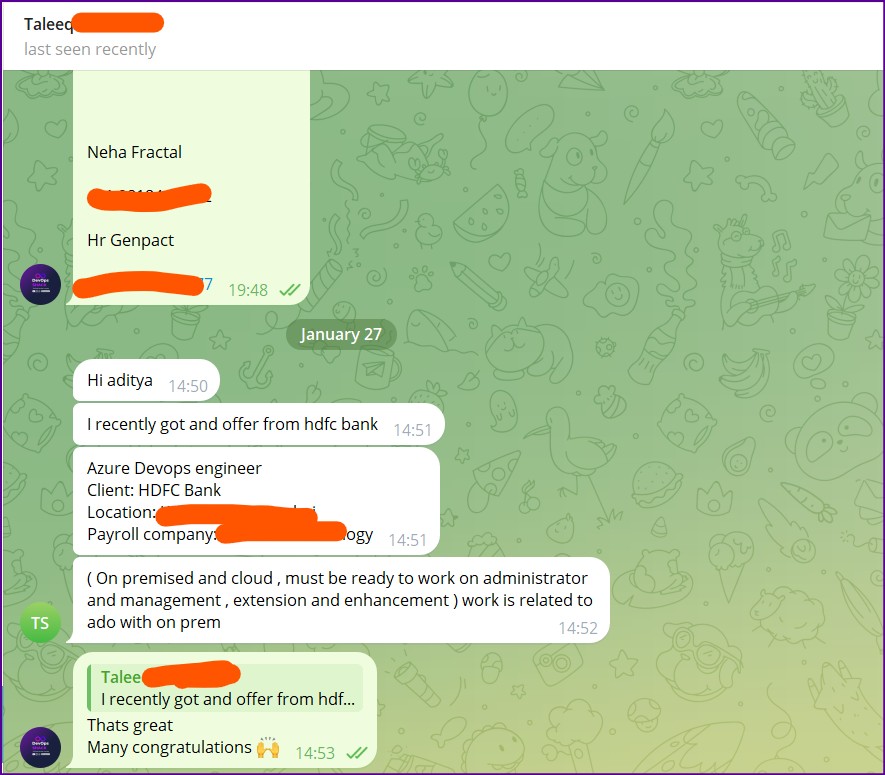Open the redacted phone link under Hr Genpact
Image resolution: width=885 pixels, height=775 pixels.
(x=143, y=284)
